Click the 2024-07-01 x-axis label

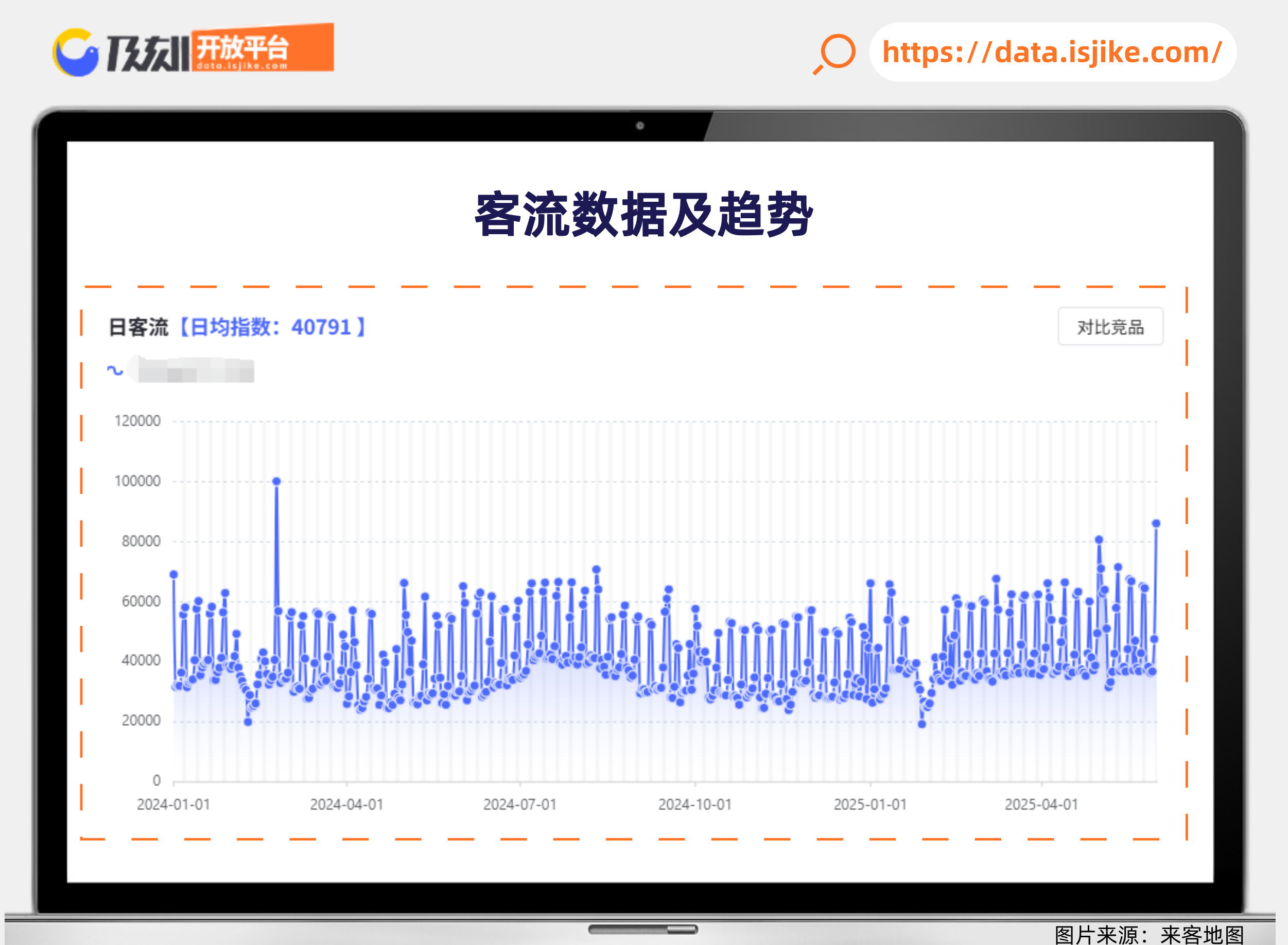pos(519,804)
